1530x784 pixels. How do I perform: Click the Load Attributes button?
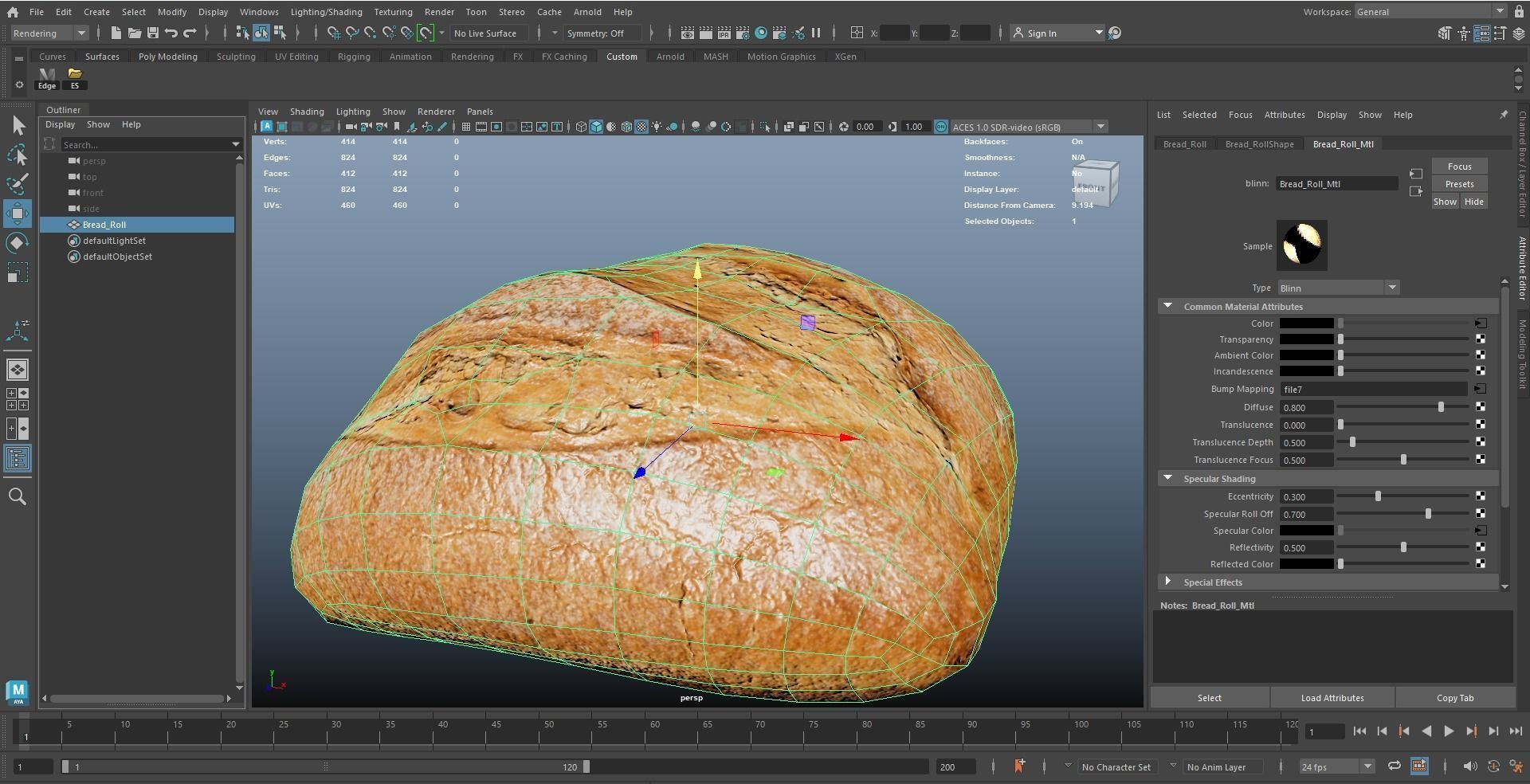tap(1332, 698)
